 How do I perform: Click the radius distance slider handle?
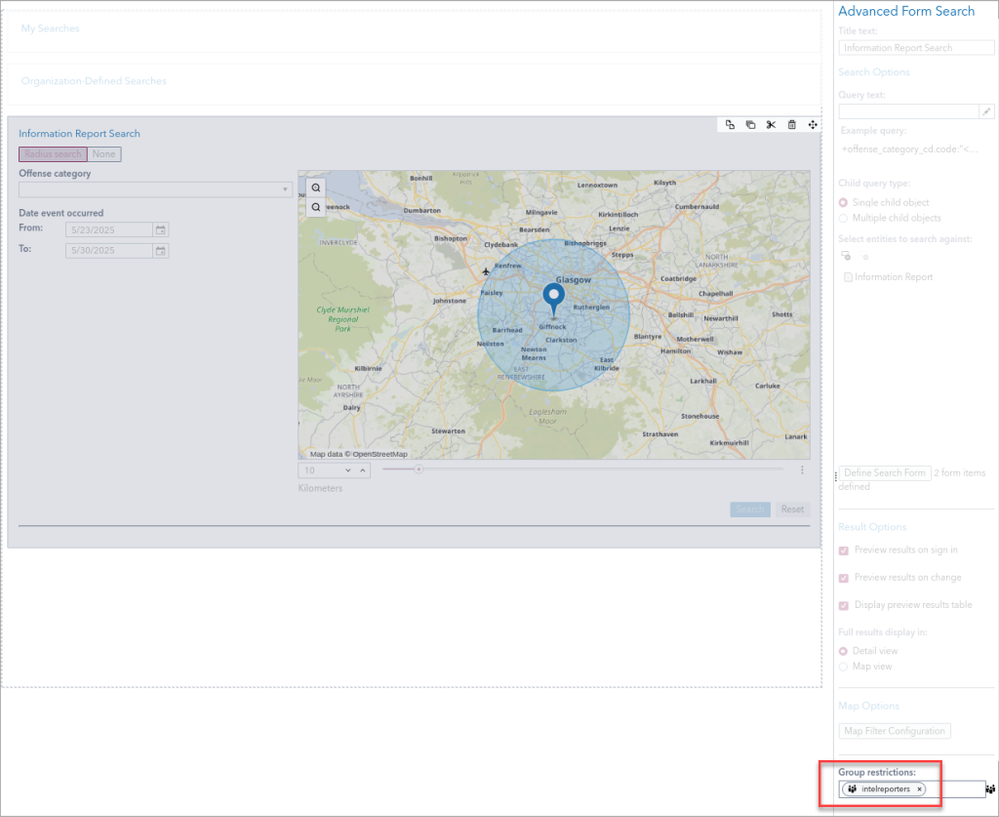click(419, 469)
